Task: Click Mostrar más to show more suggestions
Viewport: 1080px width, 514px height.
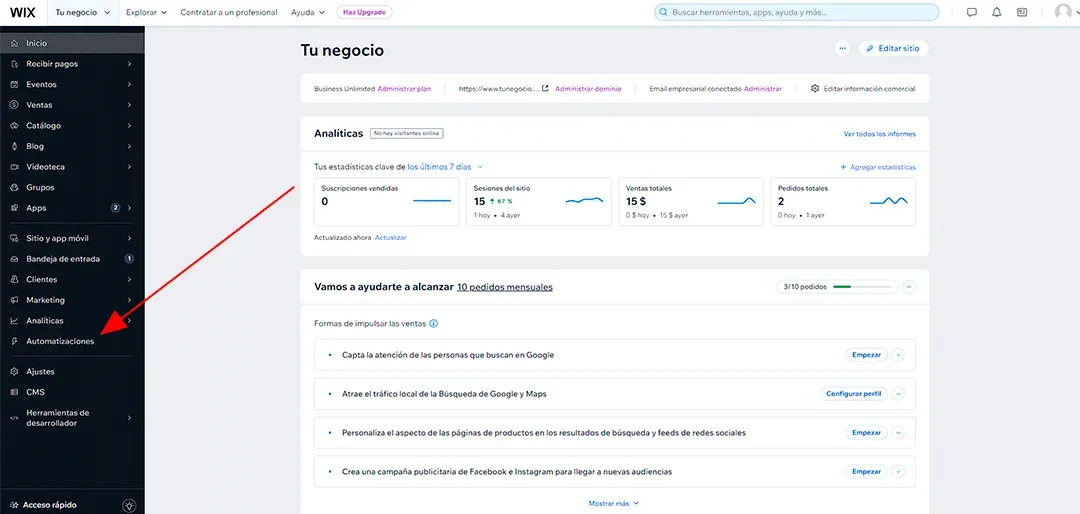Action: tap(614, 504)
